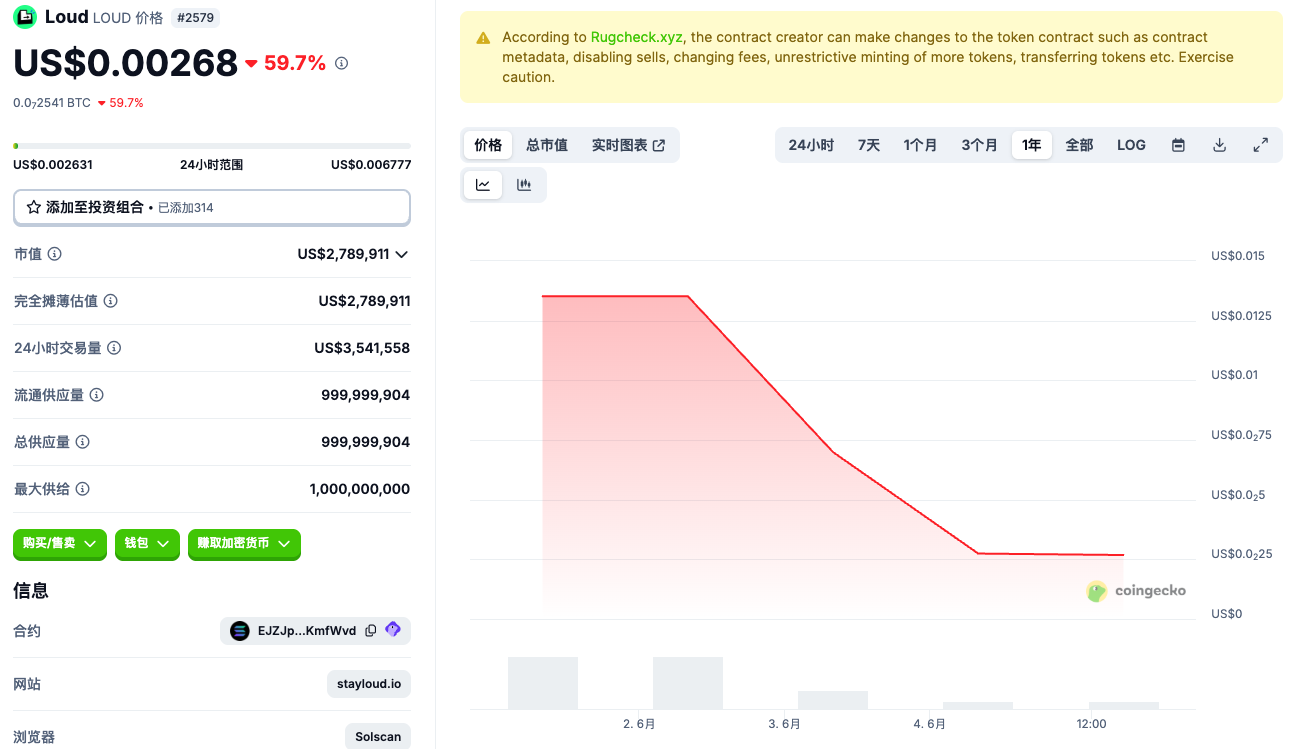The height and width of the screenshot is (749, 1299).
Task: Click info icon next to 市值
Action: (x=55, y=254)
